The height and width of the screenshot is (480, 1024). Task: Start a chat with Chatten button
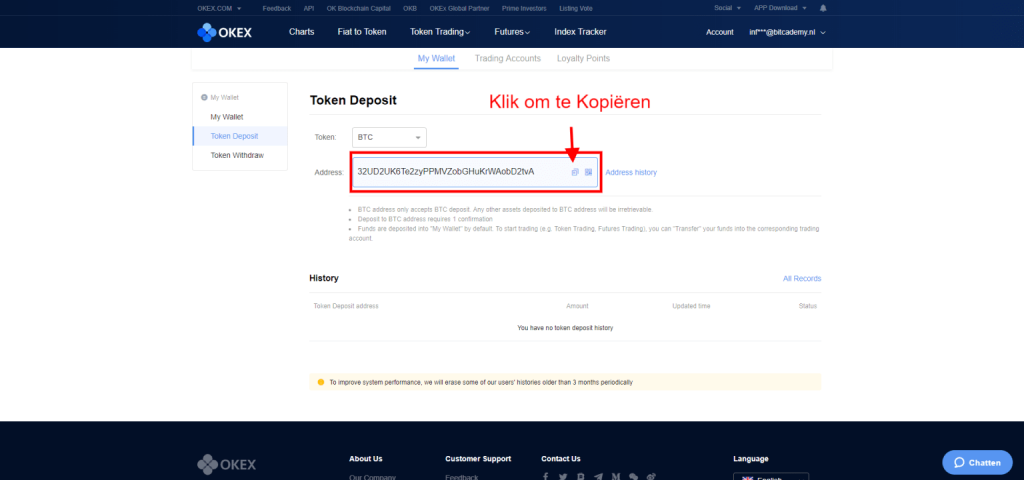977,462
